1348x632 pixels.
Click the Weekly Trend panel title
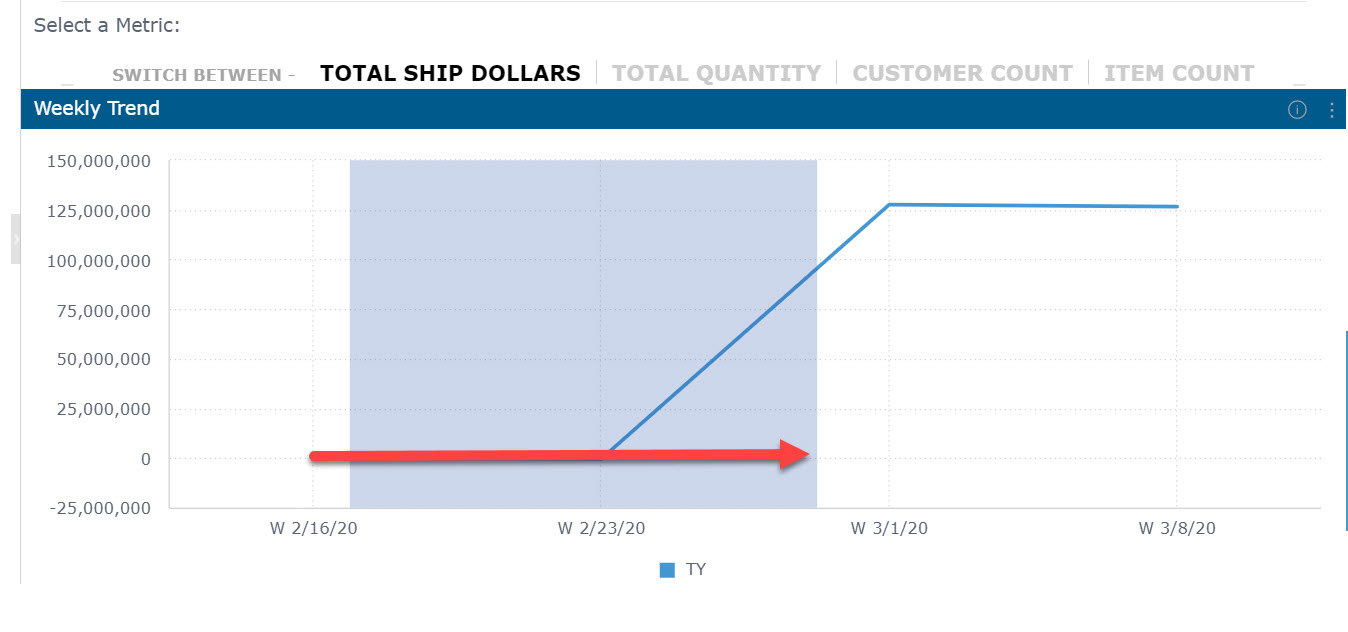pos(97,109)
